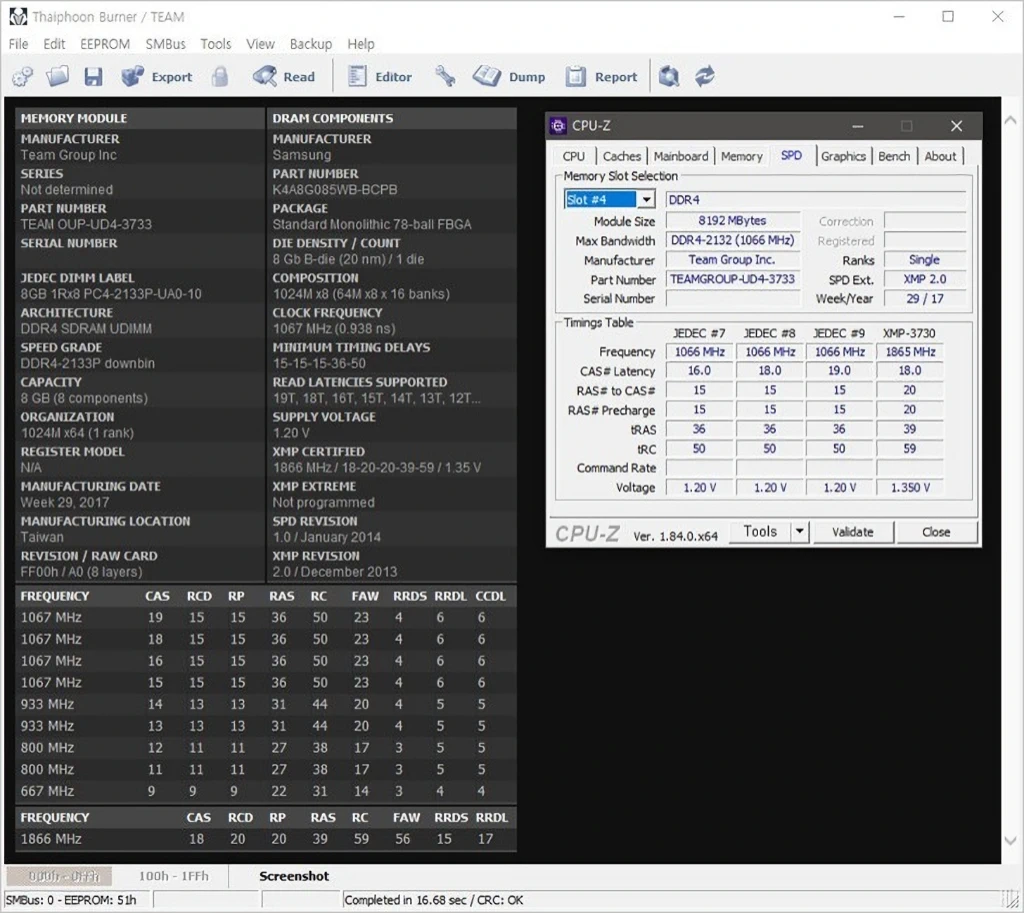Click the Module Size 8192 MBytes field
The width and height of the screenshot is (1024, 913).
pyautogui.click(x=733, y=221)
